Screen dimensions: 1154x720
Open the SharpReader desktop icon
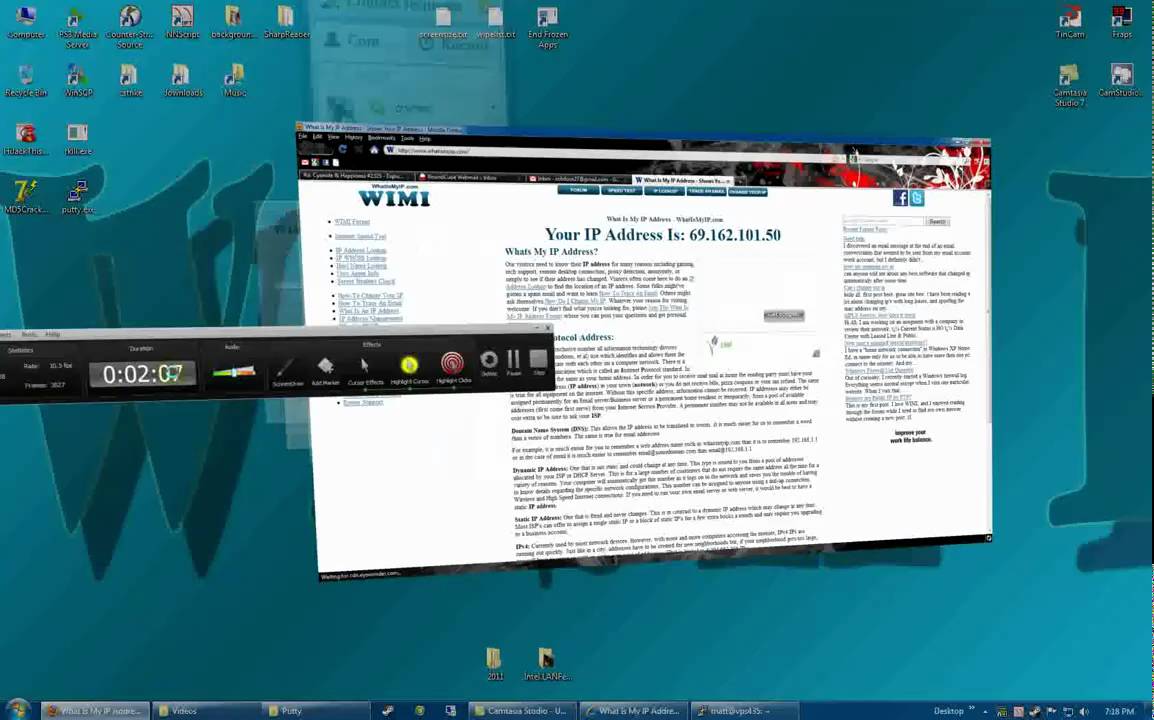point(286,21)
